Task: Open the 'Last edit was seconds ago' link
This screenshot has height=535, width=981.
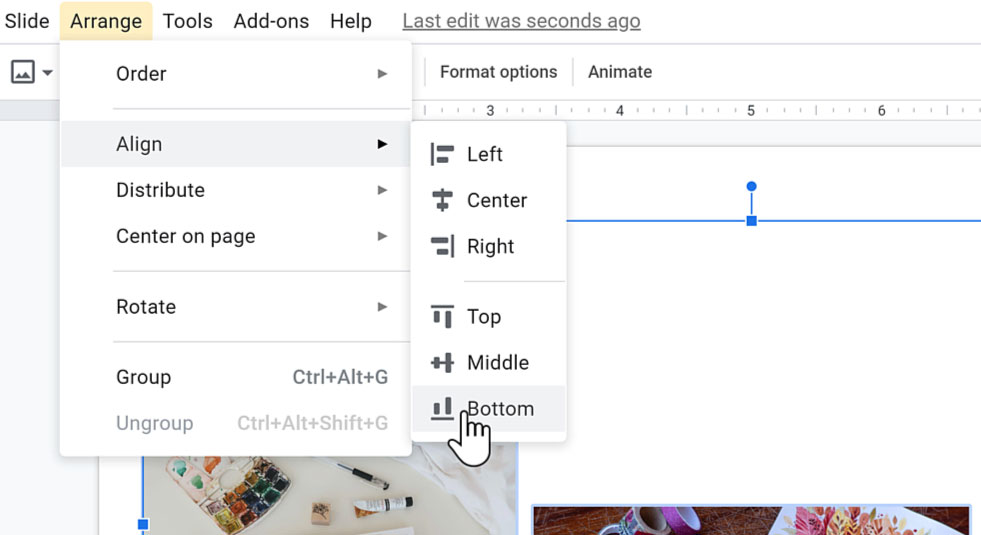Action: (521, 21)
